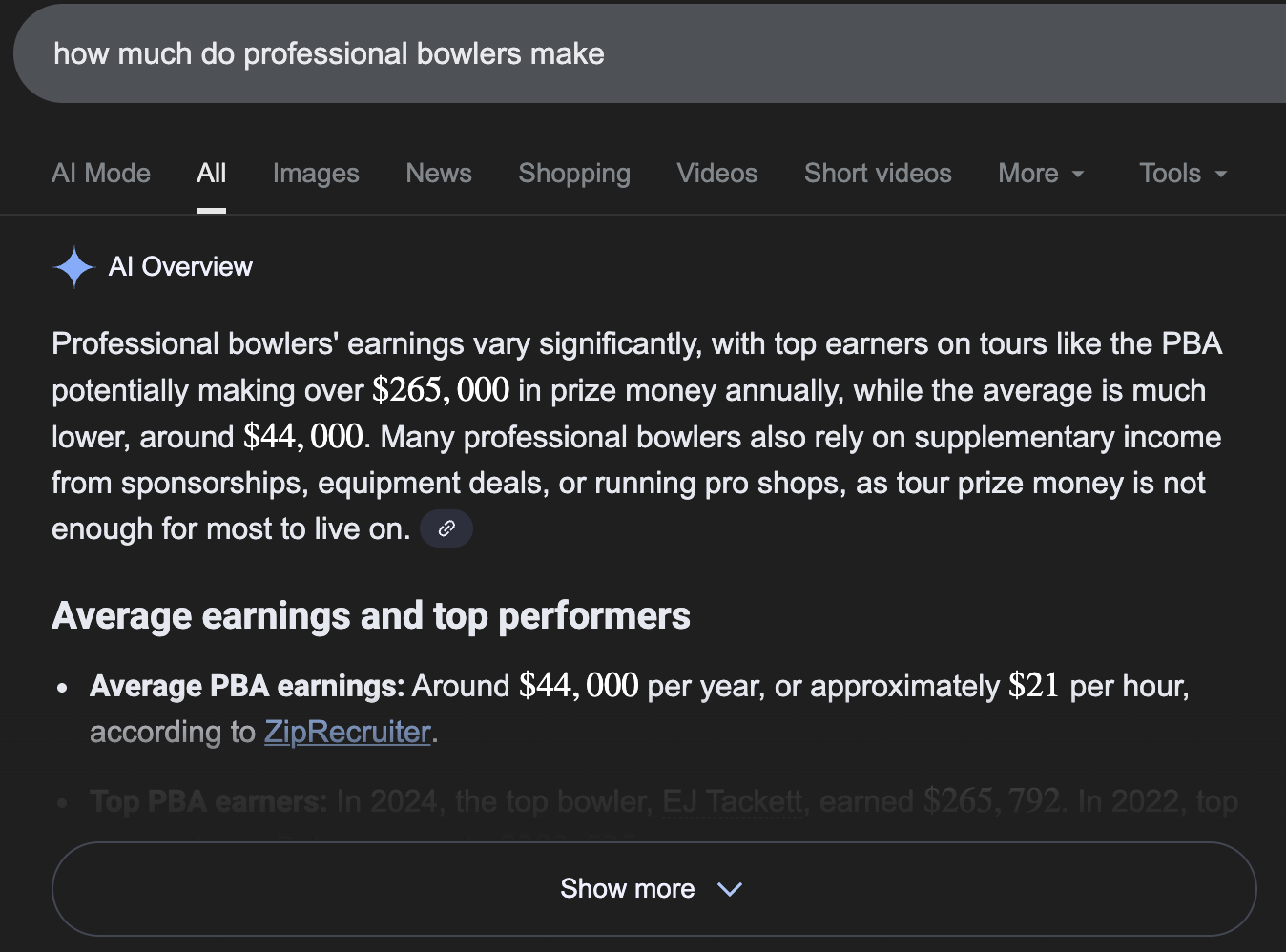Open the Shopping tab
The image size is (1286, 952).
point(574,174)
